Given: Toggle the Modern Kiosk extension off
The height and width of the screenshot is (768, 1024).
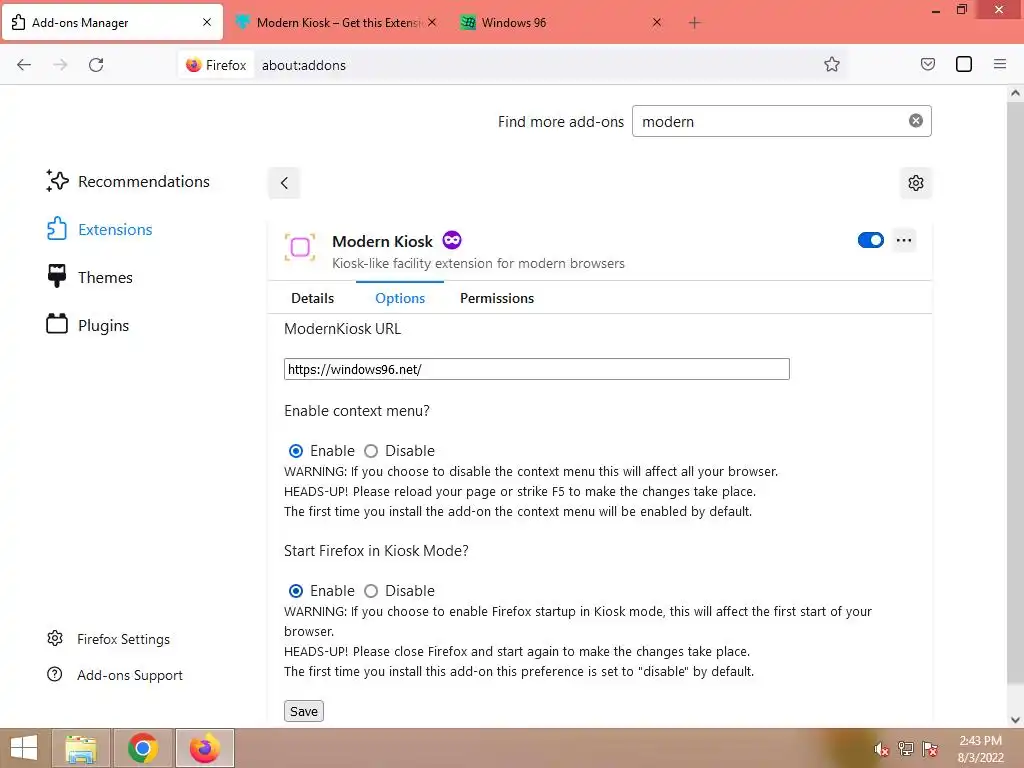Looking at the screenshot, I should 871,240.
